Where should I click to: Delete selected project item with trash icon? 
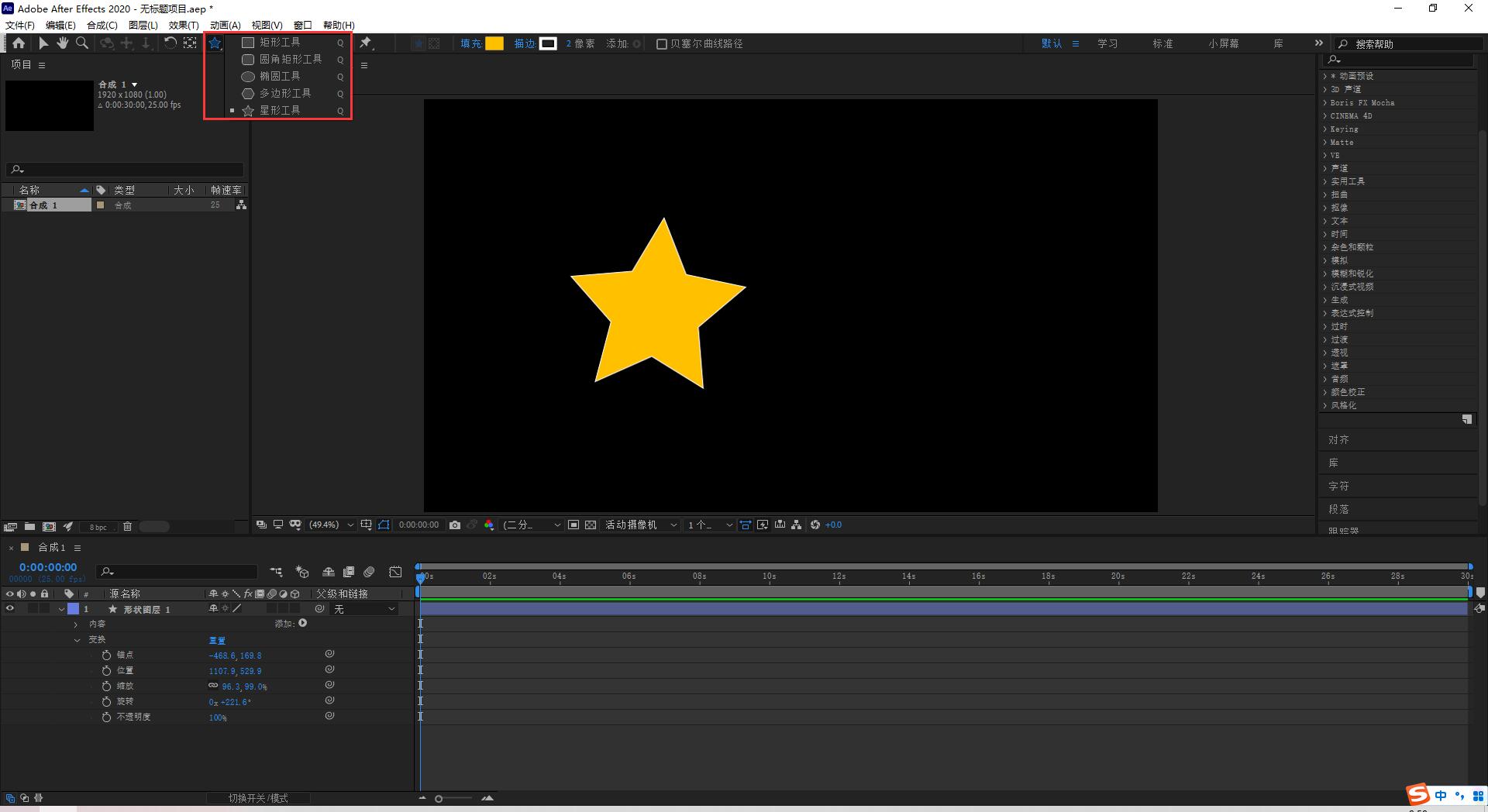click(x=127, y=527)
